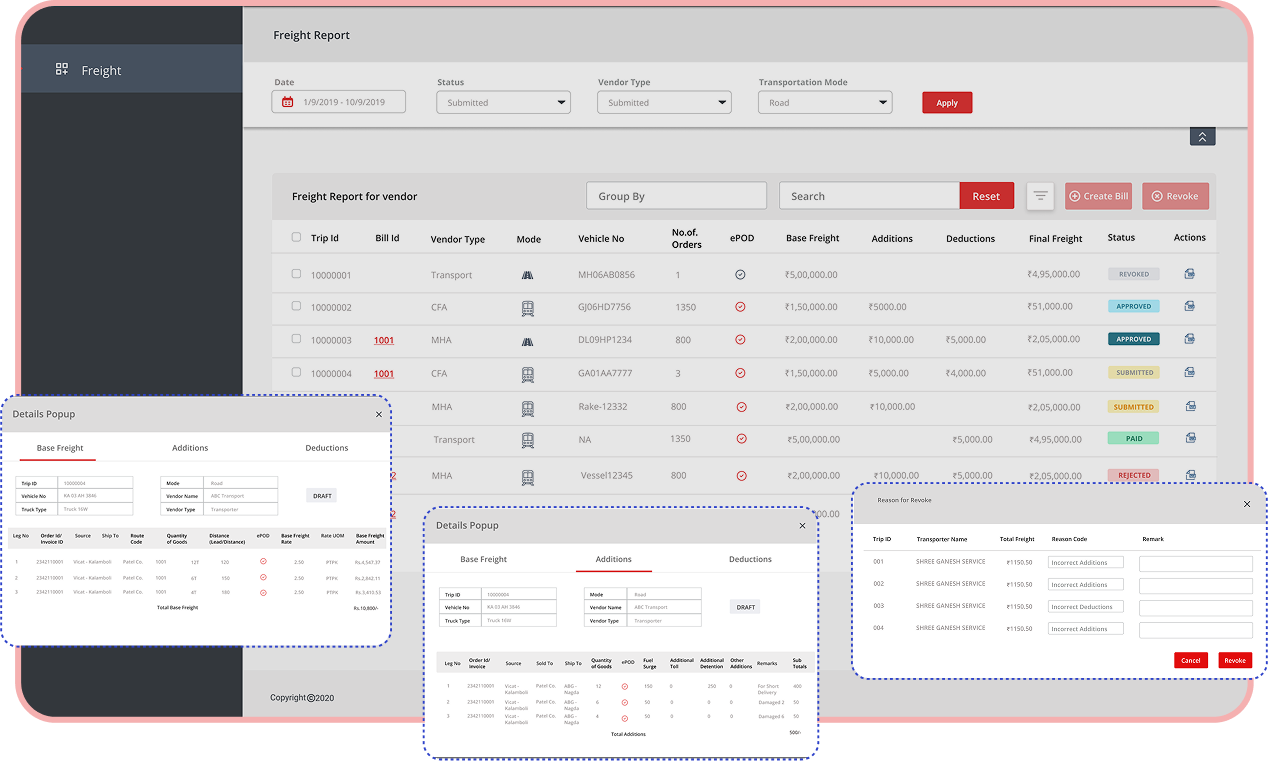Select the Additions tab in Base Freight popup
The width and height of the screenshot is (1268, 761).
click(x=190, y=448)
